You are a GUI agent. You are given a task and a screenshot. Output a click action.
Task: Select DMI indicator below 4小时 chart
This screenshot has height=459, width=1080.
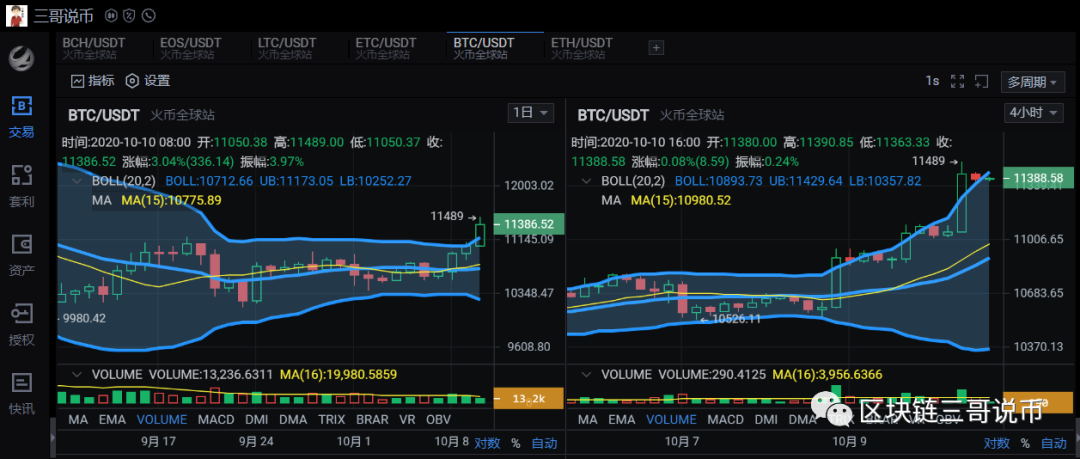(767, 419)
